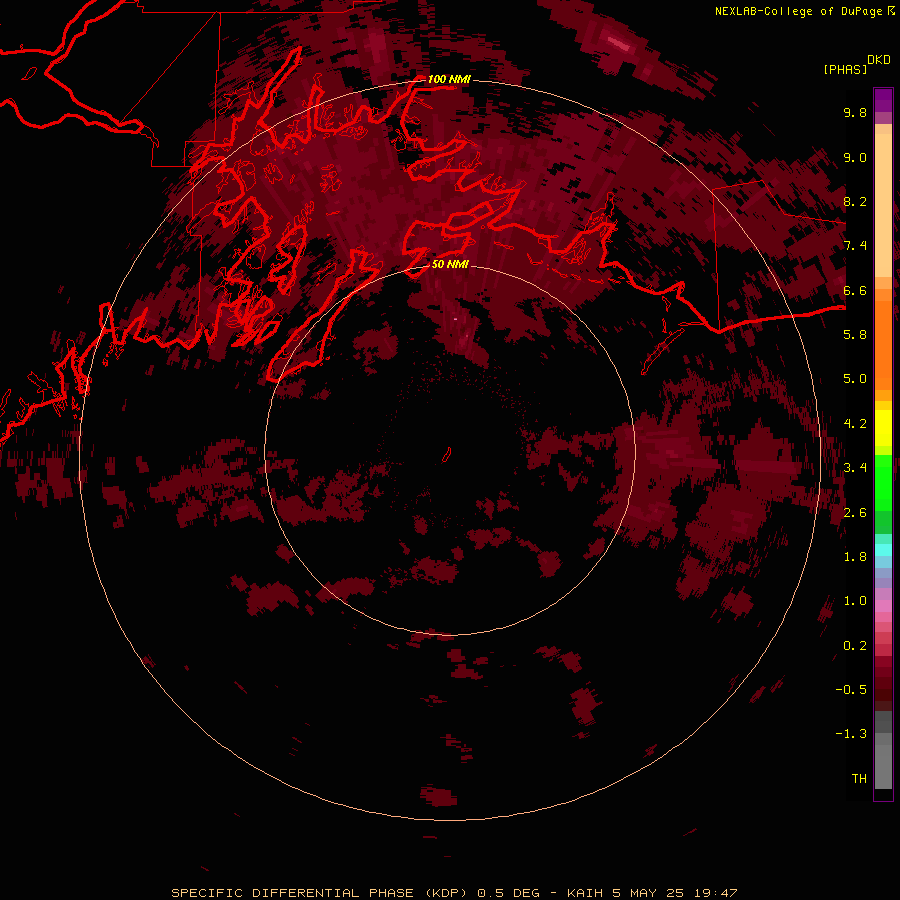This screenshot has height=900, width=900.
Task: Click the small island outline at the radar center
Action: click(x=447, y=455)
